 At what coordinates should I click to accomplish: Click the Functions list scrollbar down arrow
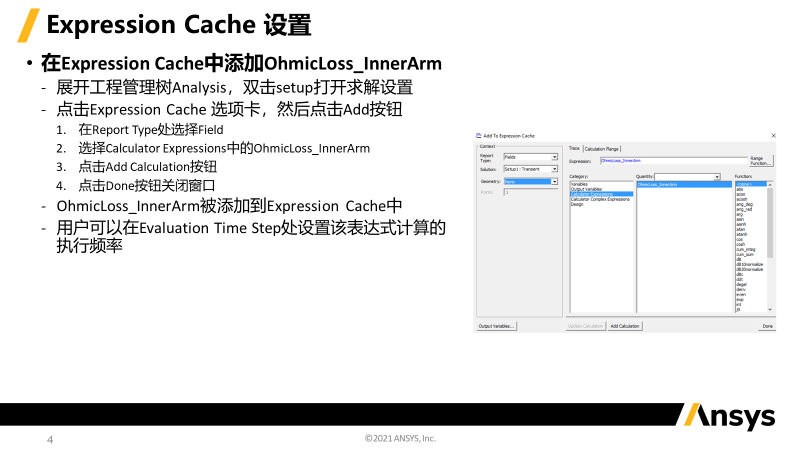[770, 311]
